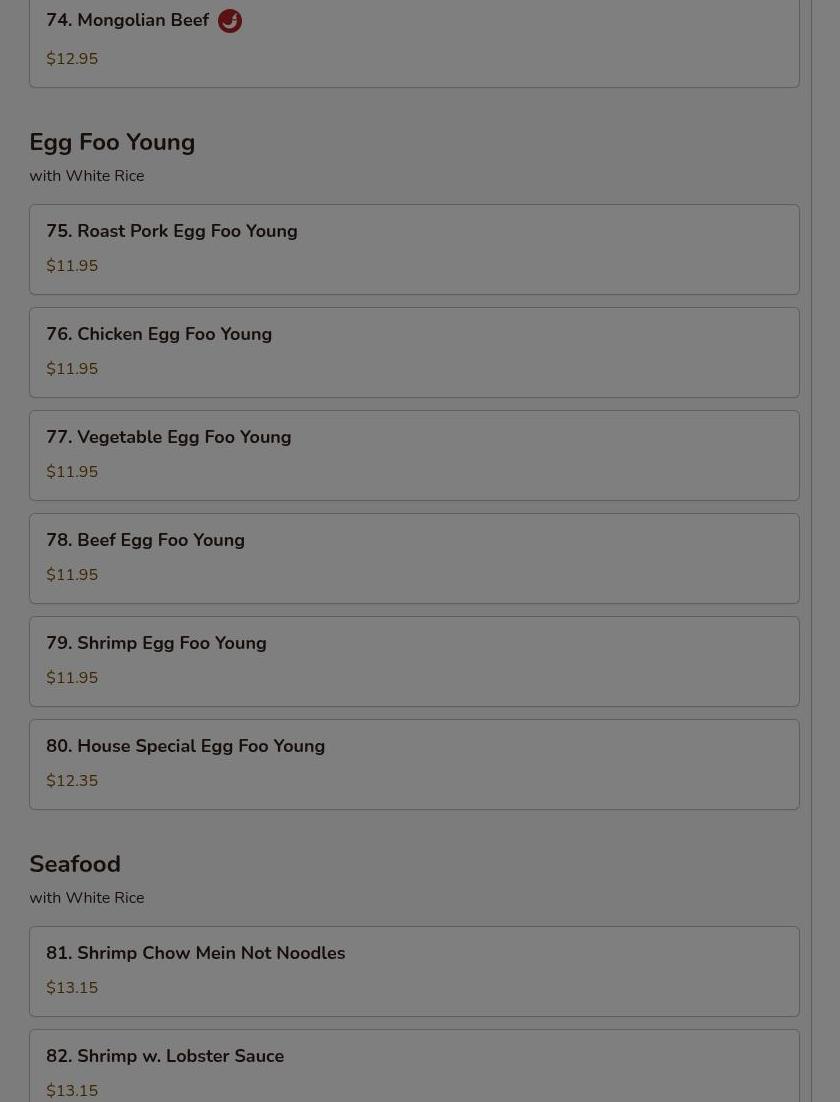The image size is (840, 1102).
Task: Click the Egg Foo Young section heading
Action: point(112,143)
